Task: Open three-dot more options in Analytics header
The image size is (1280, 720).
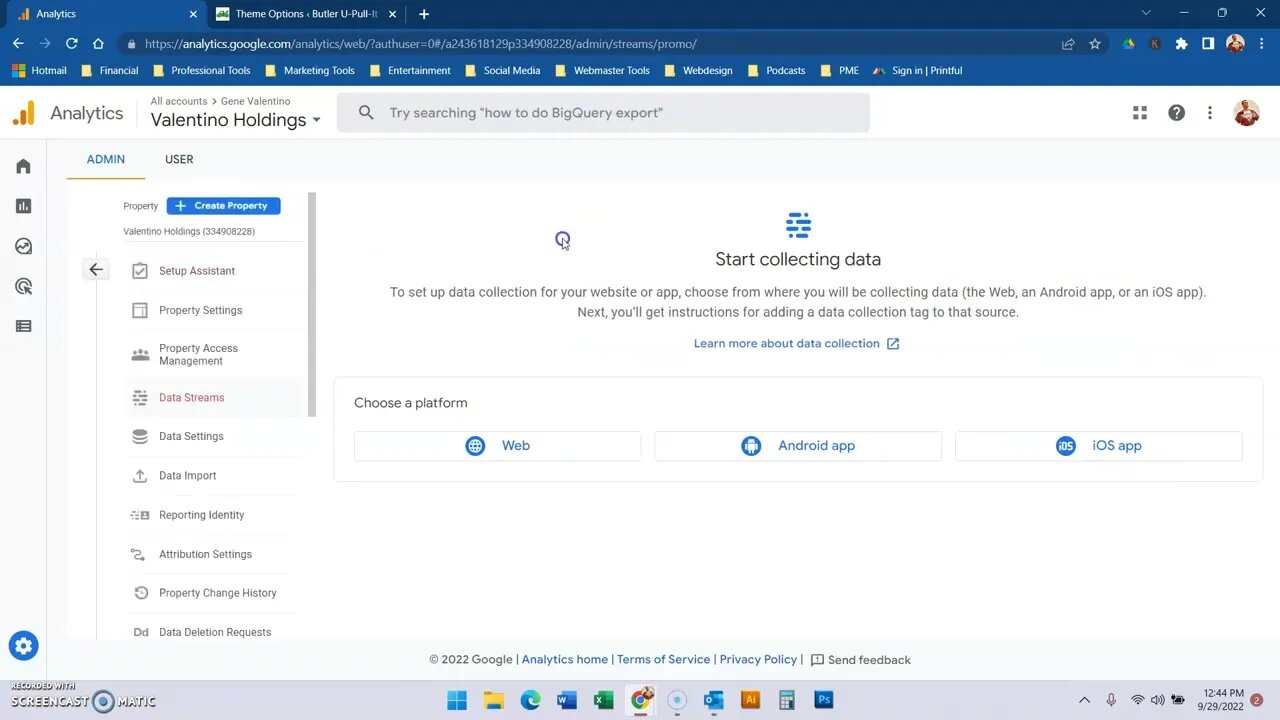Action: [x=1209, y=113]
